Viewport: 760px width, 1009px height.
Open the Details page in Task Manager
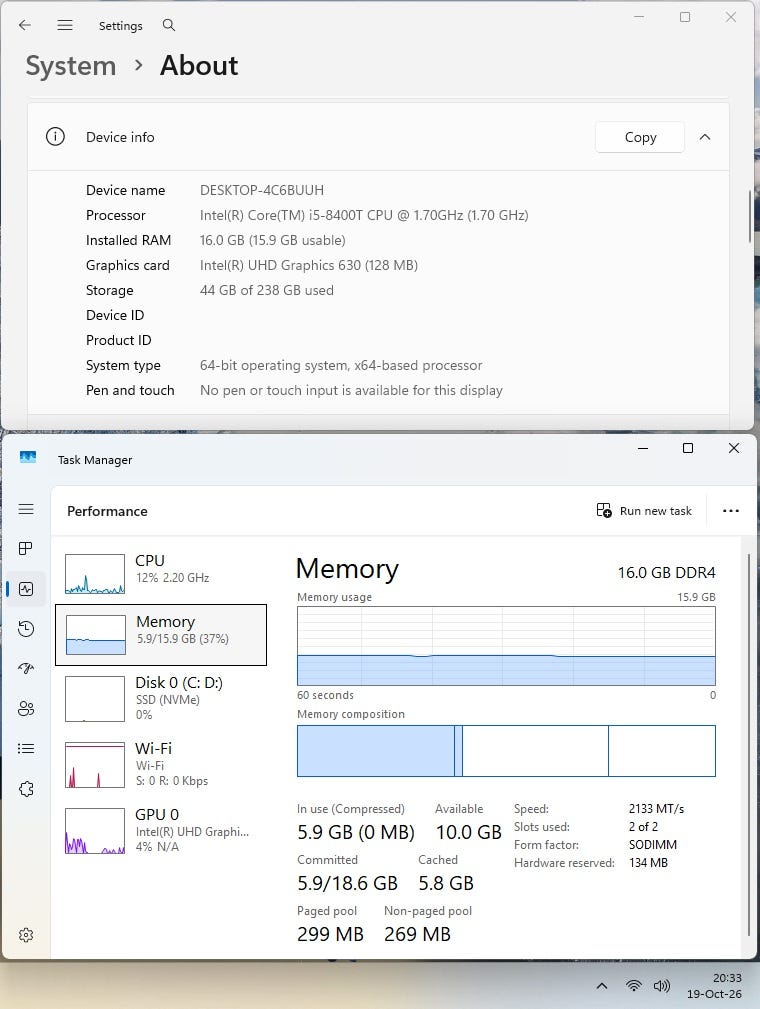point(26,748)
